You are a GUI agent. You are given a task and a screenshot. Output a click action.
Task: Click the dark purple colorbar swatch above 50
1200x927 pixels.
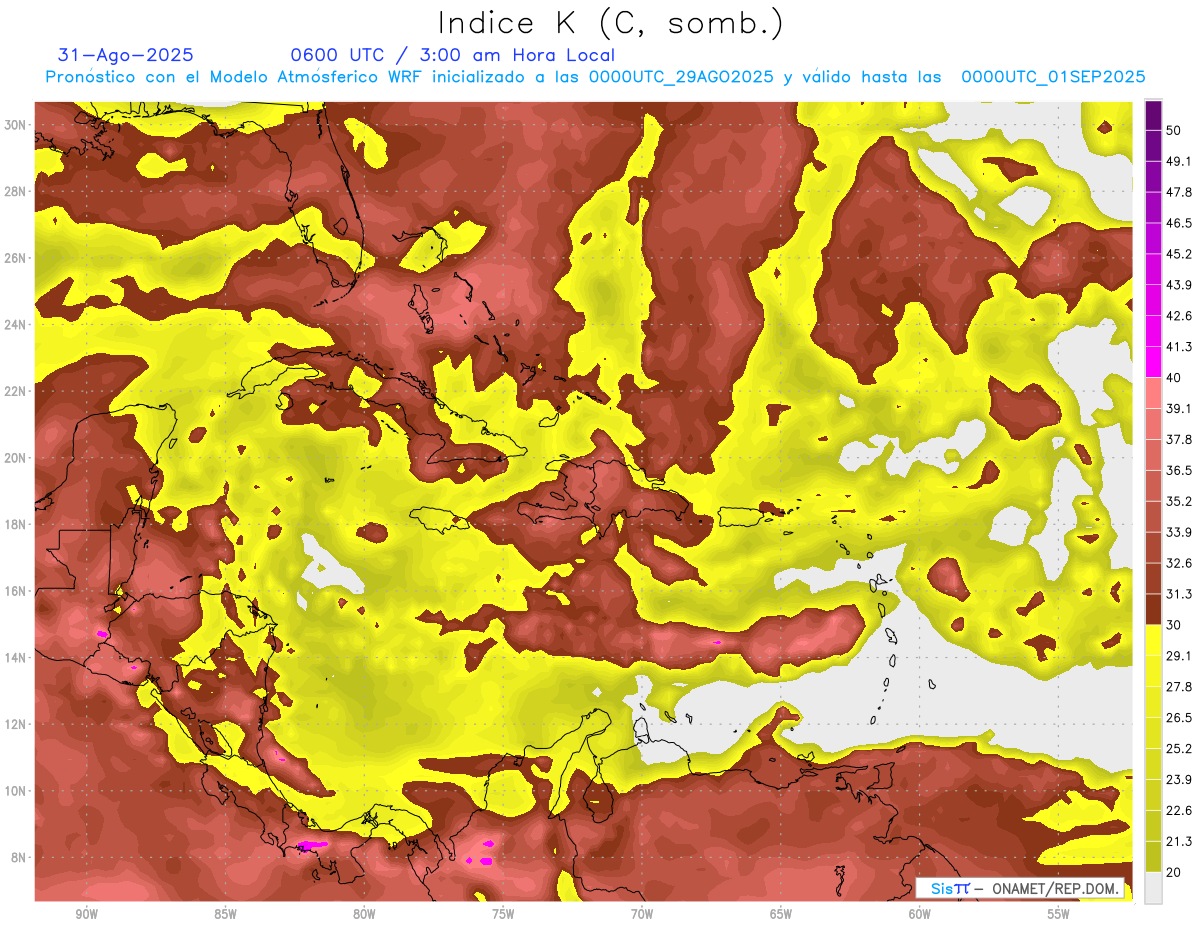pos(1154,115)
